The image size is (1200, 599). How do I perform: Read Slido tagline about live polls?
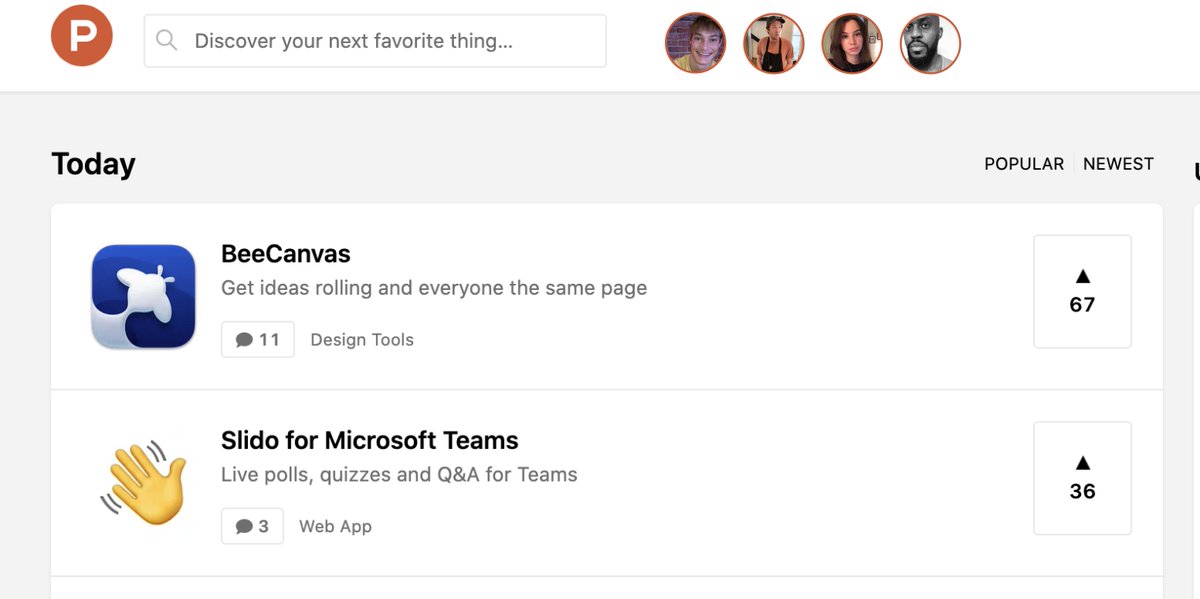(399, 475)
